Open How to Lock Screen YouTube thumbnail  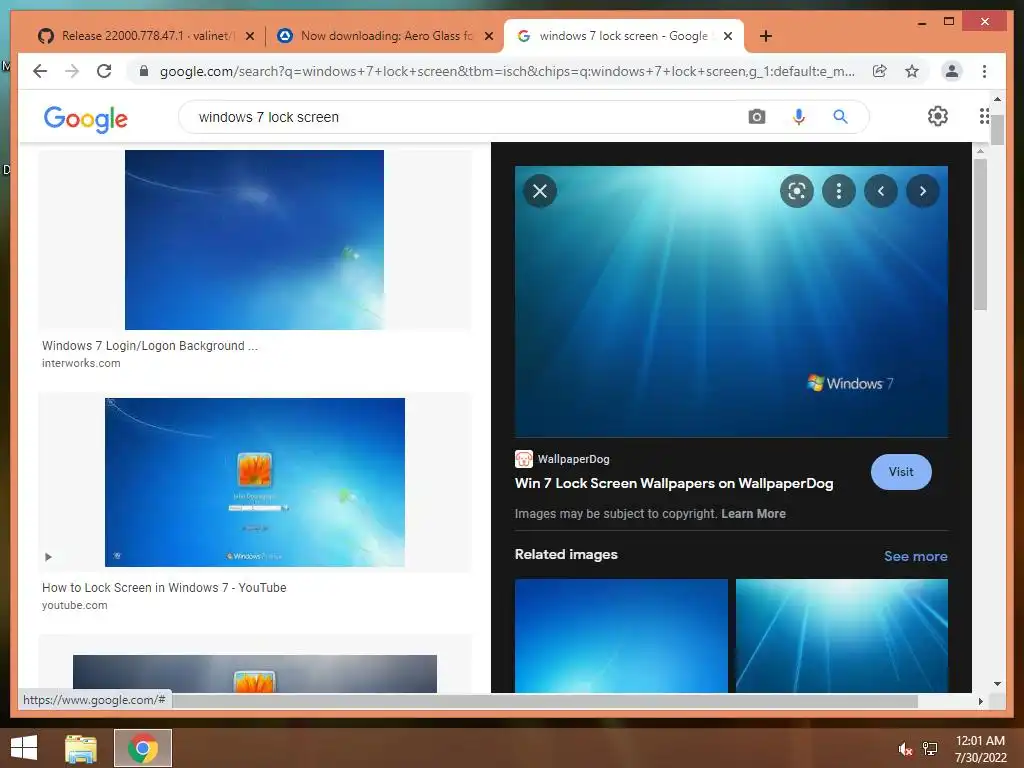pos(255,483)
